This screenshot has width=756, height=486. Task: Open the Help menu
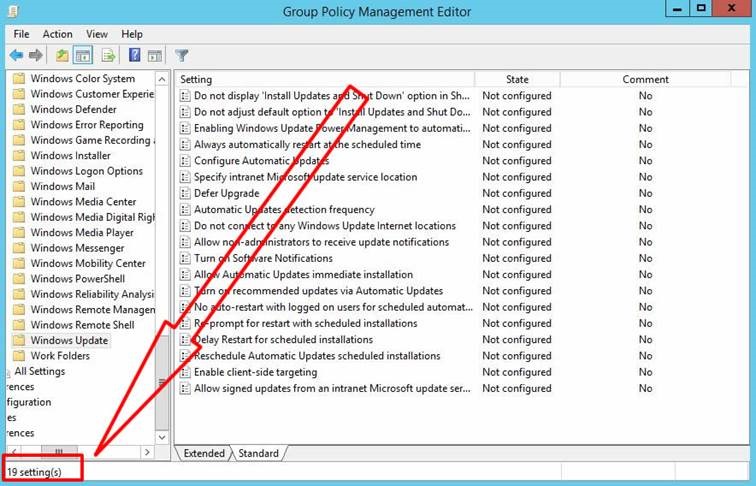tap(132, 34)
